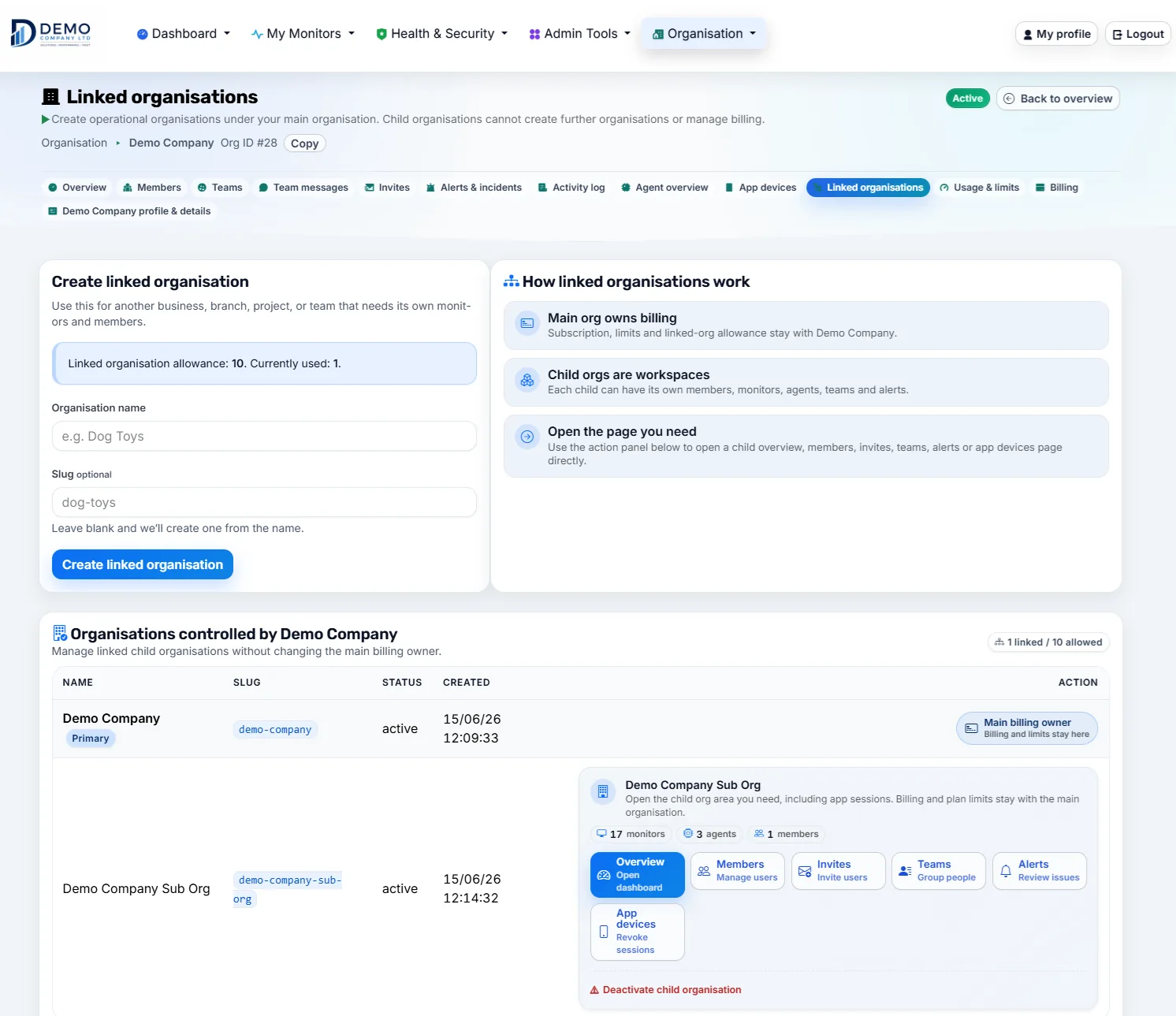1176x1016 pixels.
Task: Open Teams Group people for sub org
Action: [939, 871]
